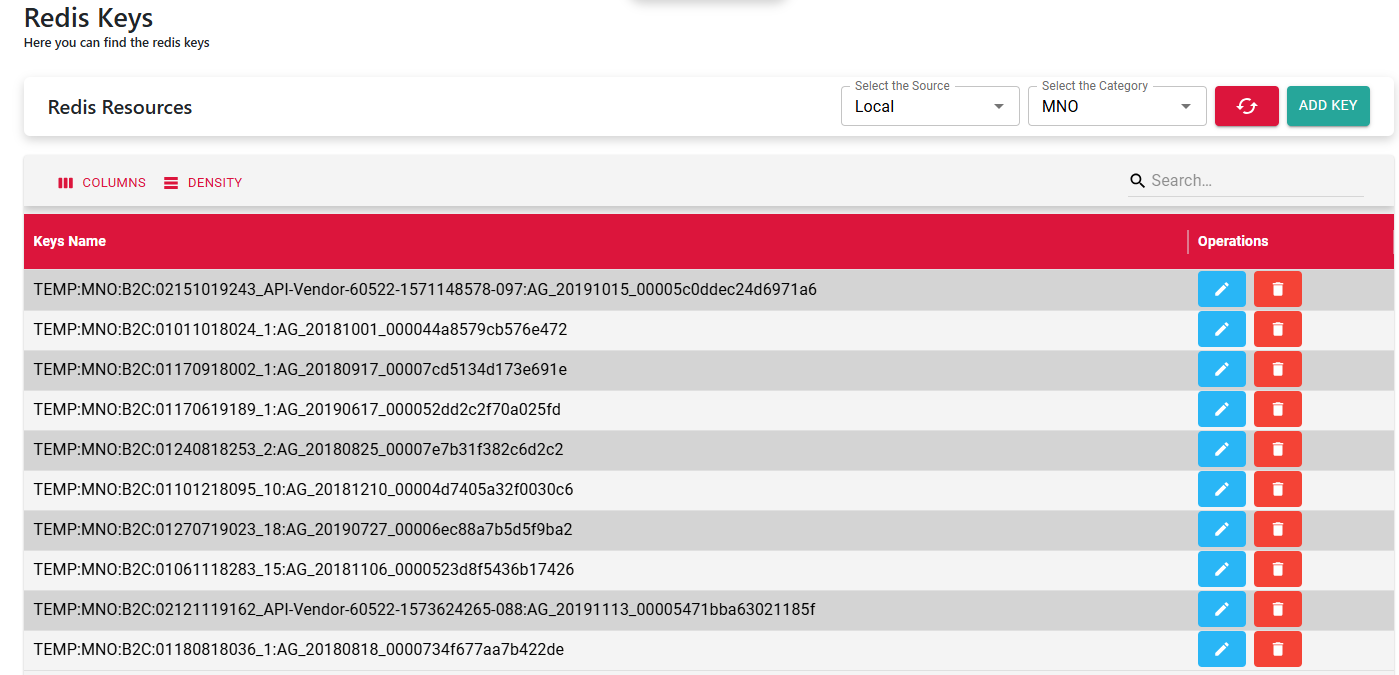The width and height of the screenshot is (1399, 675).
Task: Click the Redis Keys page title
Action: [89, 17]
